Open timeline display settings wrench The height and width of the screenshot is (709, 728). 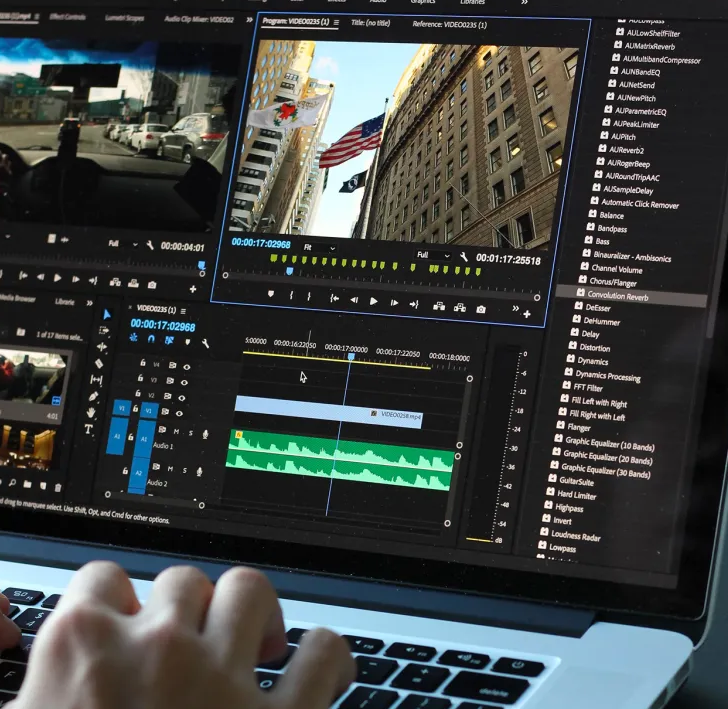(x=205, y=343)
